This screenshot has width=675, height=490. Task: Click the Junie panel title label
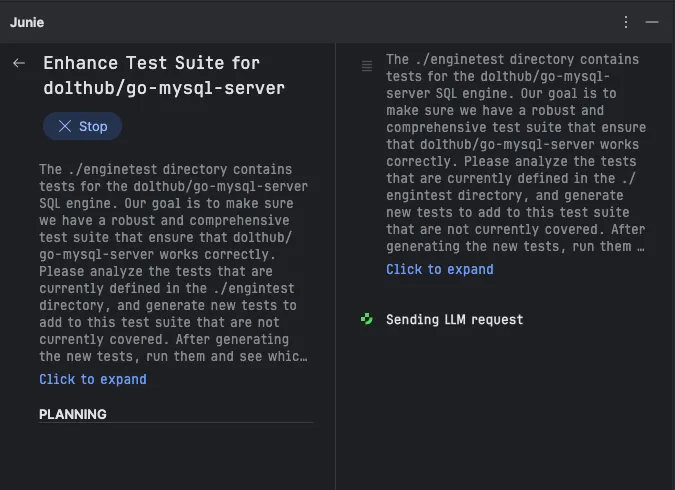27,22
